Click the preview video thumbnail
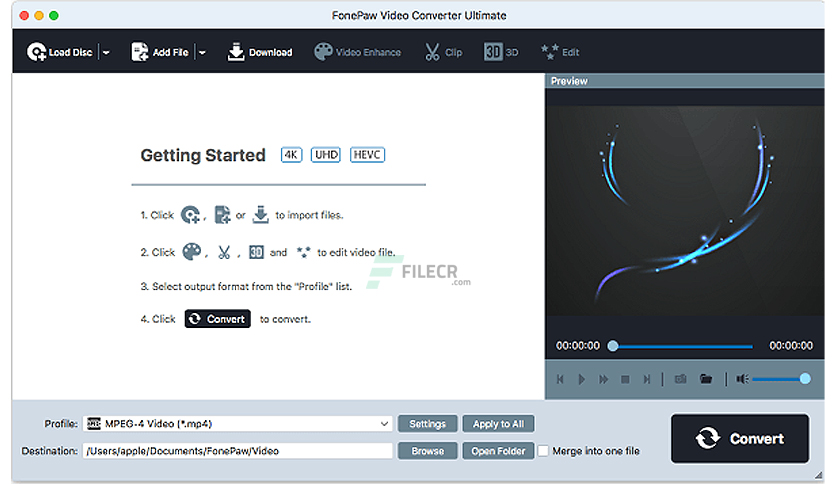Screen dimensions: 836x484 pyautogui.click(x=685, y=211)
